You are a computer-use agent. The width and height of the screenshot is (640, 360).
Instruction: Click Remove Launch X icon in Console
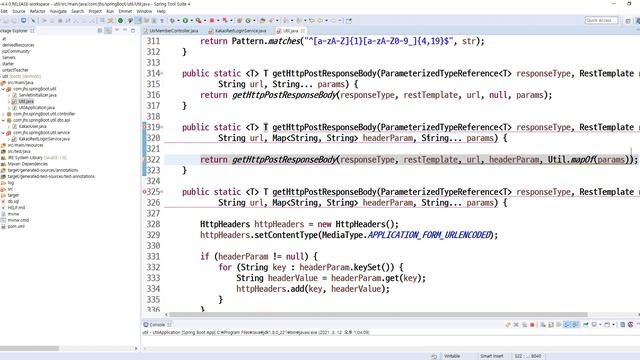[516, 325]
